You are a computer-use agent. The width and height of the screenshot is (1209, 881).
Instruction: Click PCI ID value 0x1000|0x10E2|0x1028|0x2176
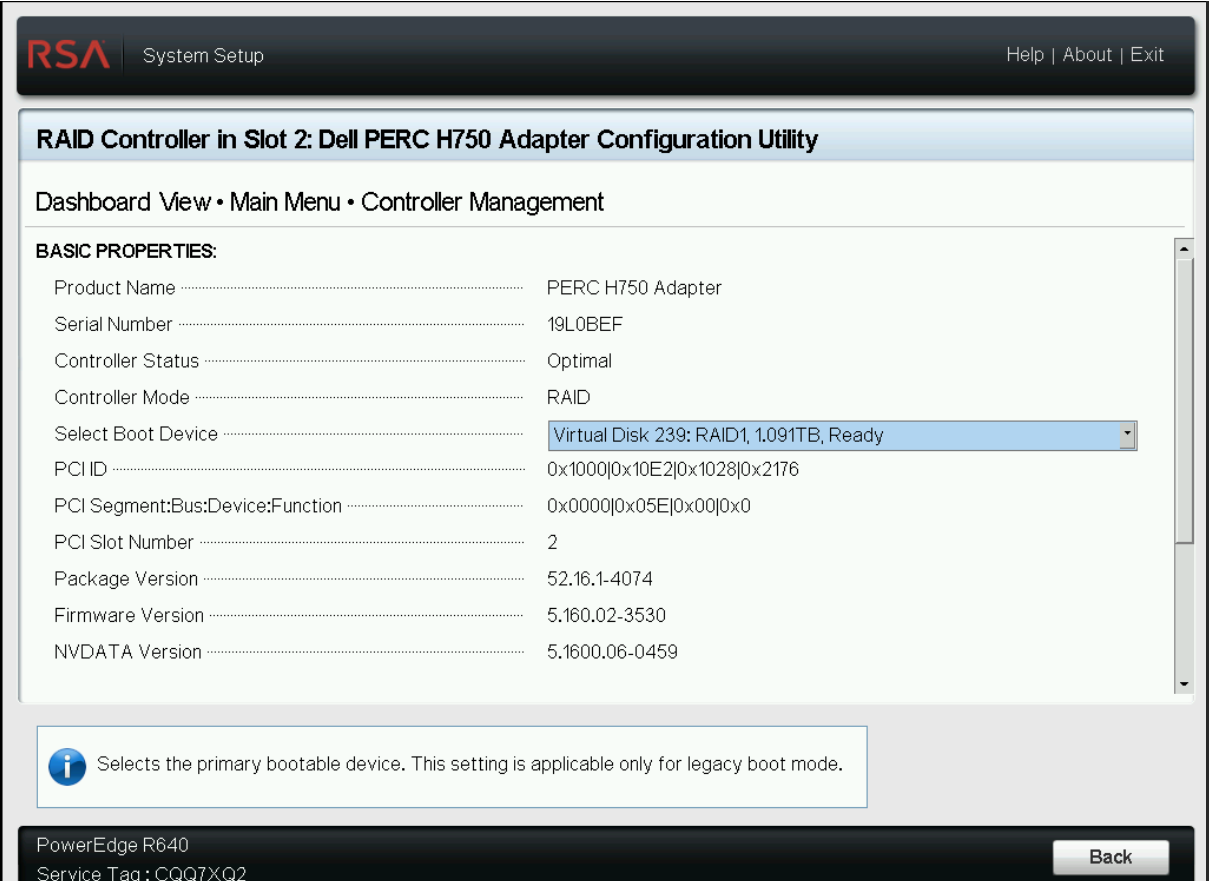pyautogui.click(x=673, y=469)
